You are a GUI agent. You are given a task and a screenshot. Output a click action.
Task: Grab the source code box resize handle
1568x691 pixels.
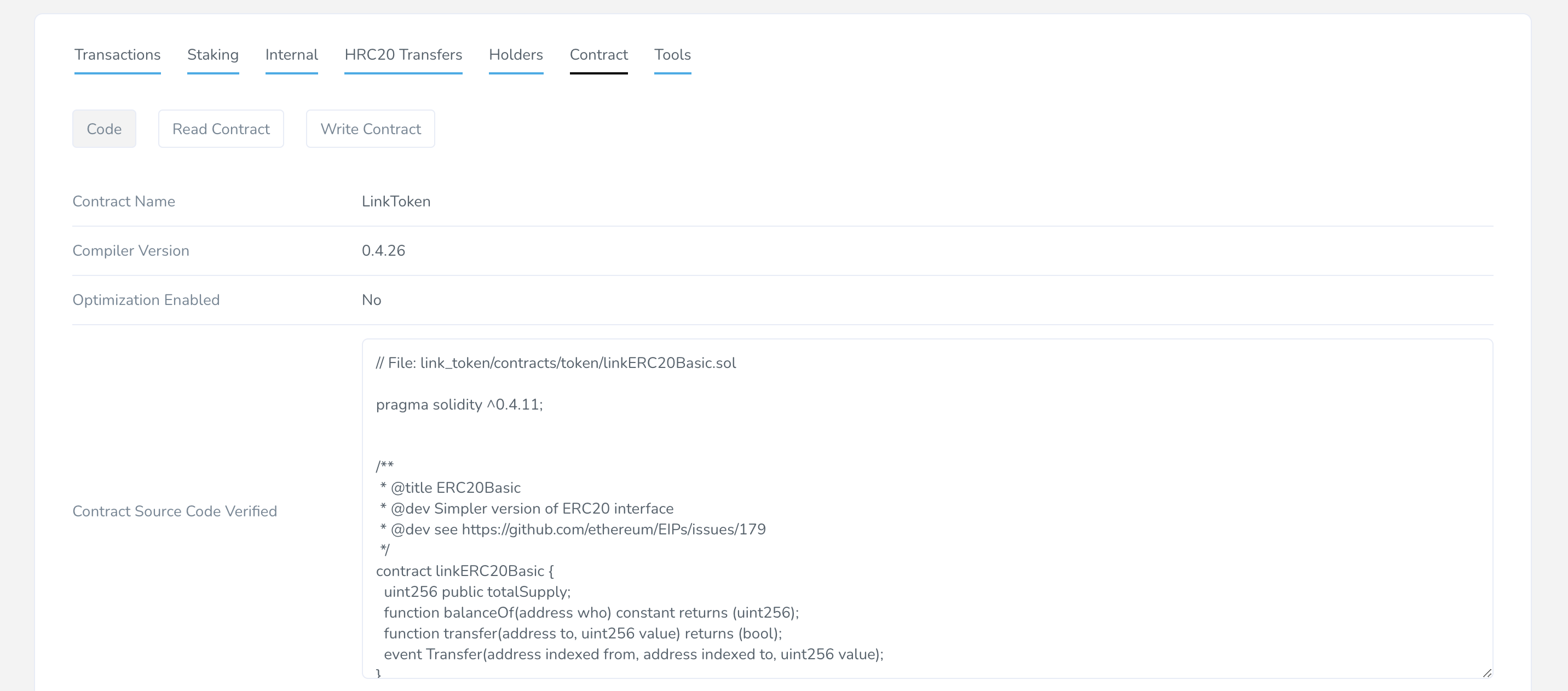[x=1486, y=672]
